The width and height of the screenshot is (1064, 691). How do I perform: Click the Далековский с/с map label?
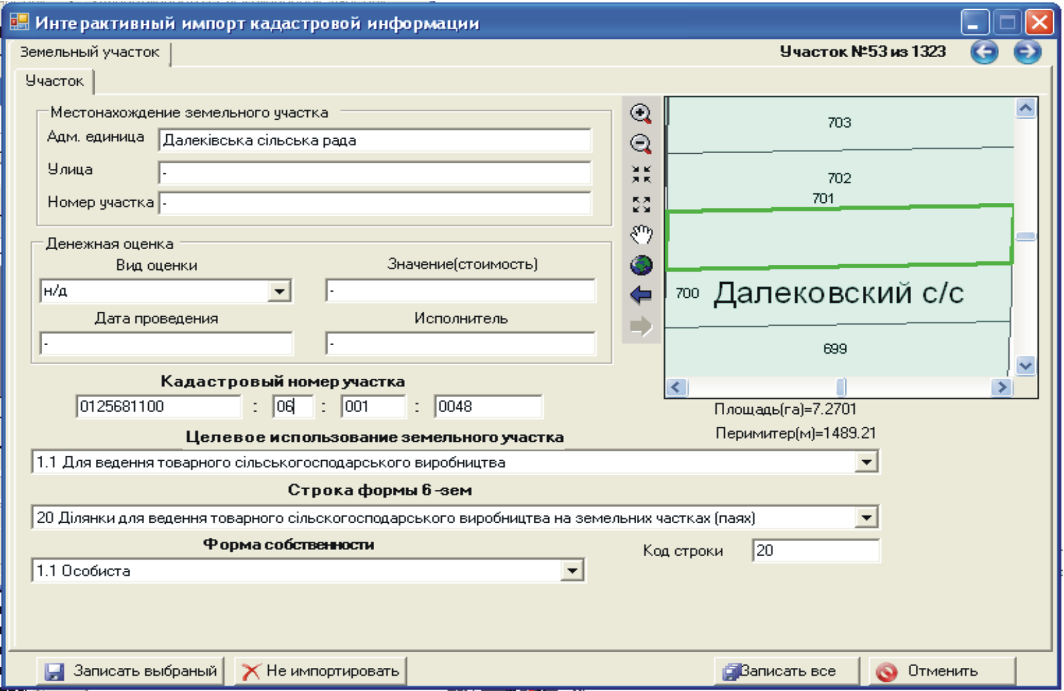[839, 293]
